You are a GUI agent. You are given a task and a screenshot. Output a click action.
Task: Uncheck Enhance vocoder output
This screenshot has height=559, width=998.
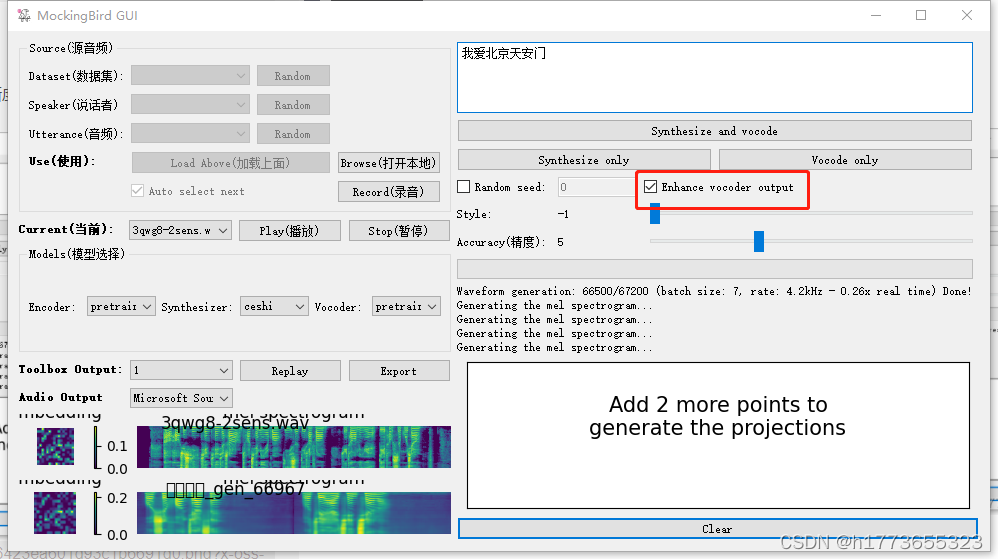click(650, 187)
